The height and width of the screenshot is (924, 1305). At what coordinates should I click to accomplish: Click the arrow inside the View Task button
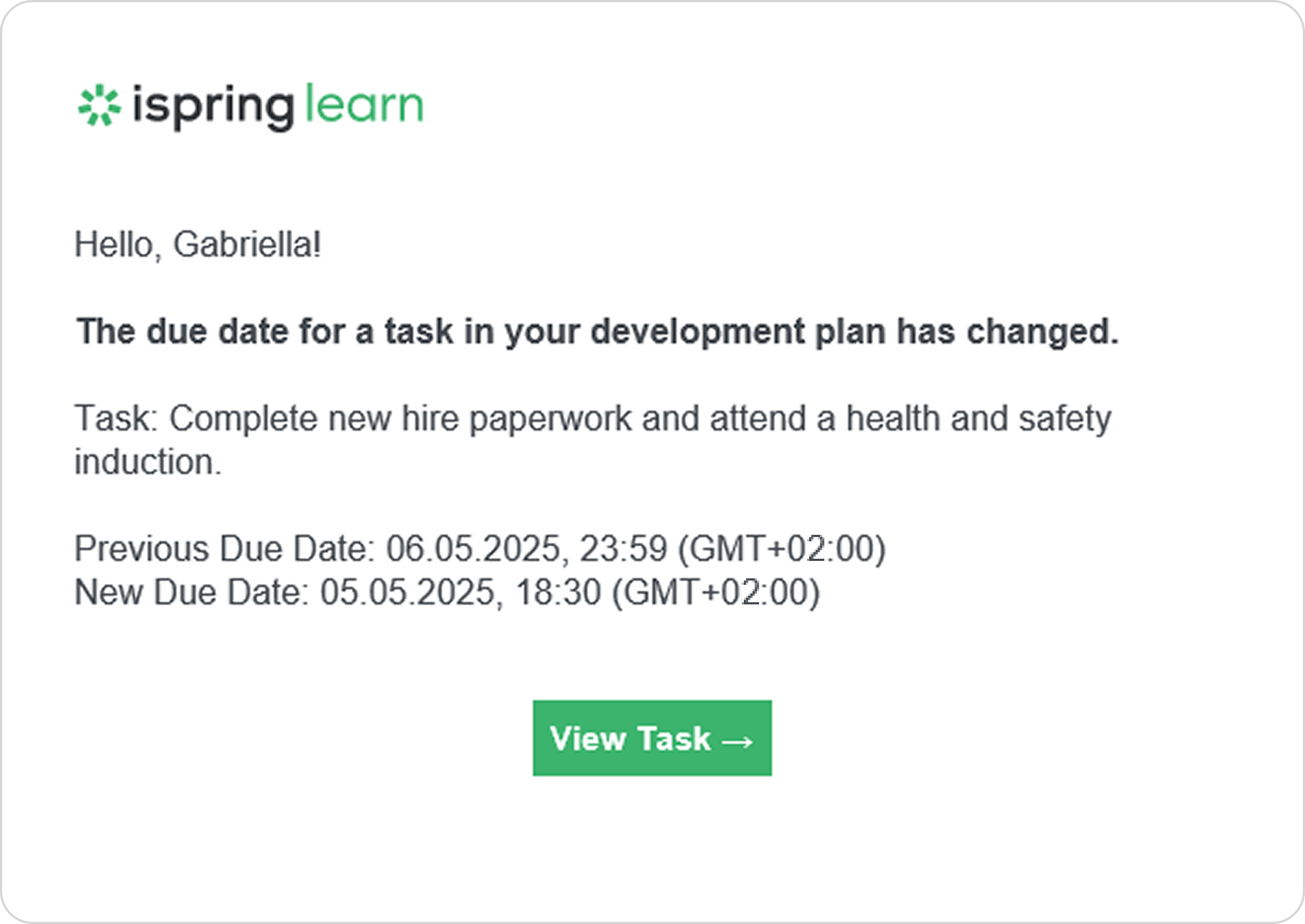(x=737, y=742)
